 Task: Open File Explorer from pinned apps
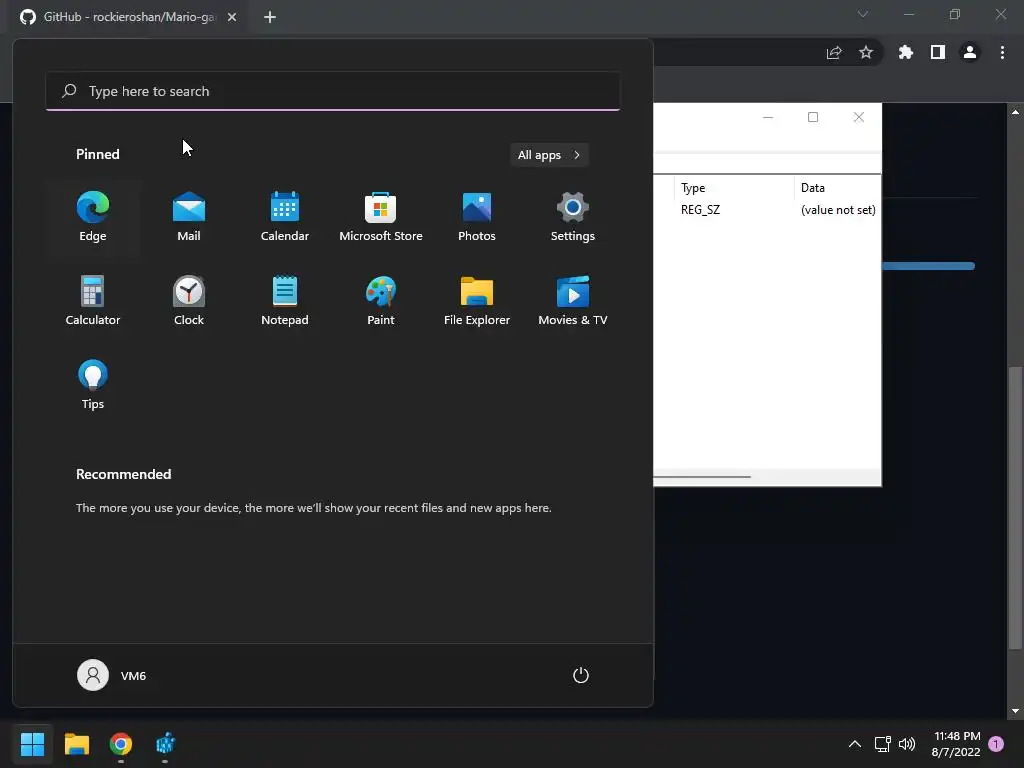(x=477, y=301)
